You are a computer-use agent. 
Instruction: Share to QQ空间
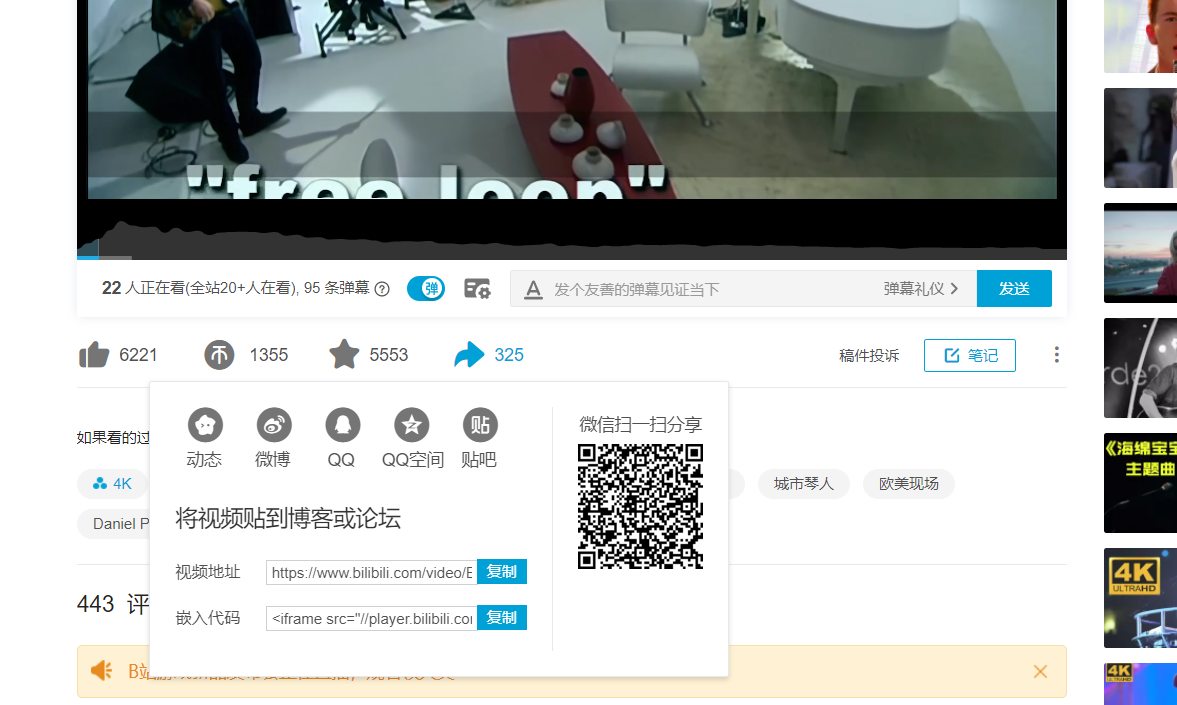[x=411, y=427]
